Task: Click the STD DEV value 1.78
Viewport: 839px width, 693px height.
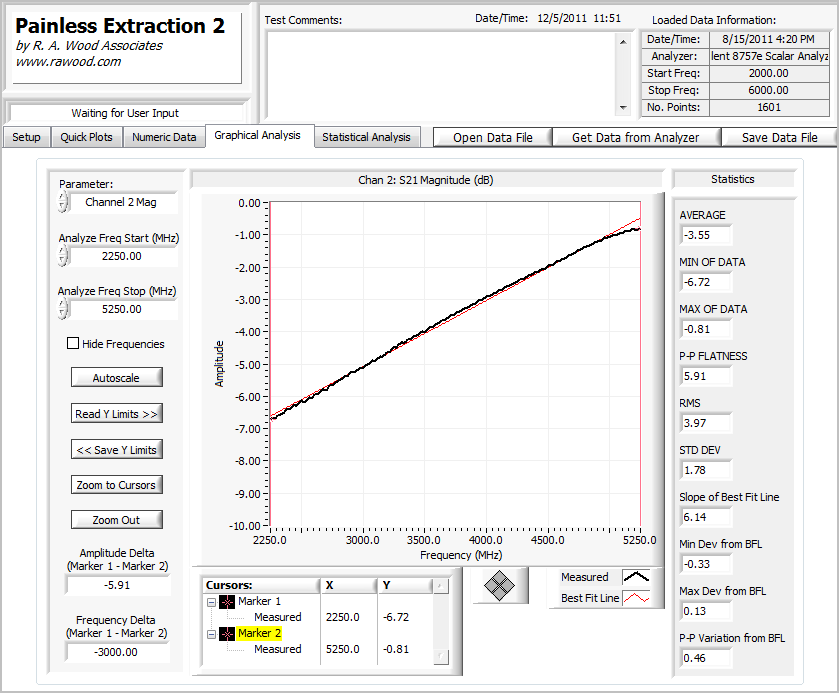Action: click(706, 470)
